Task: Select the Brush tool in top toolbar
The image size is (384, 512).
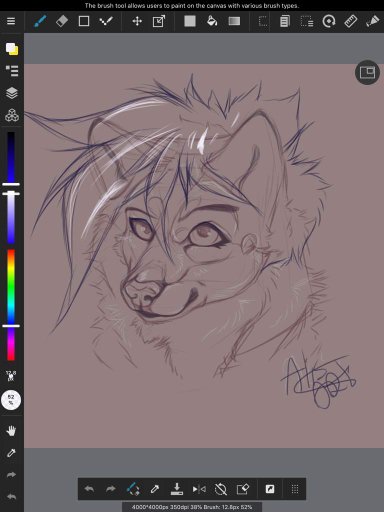Action: (x=40, y=21)
